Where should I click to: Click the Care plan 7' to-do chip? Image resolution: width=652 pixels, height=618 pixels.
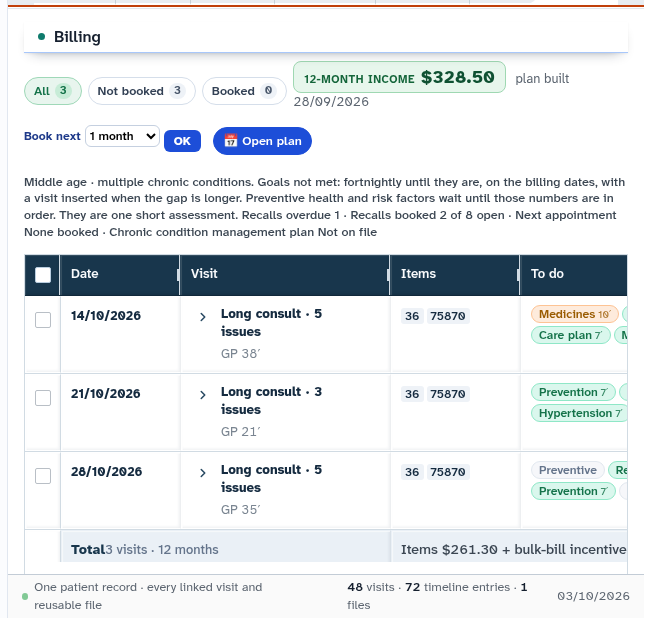point(570,335)
